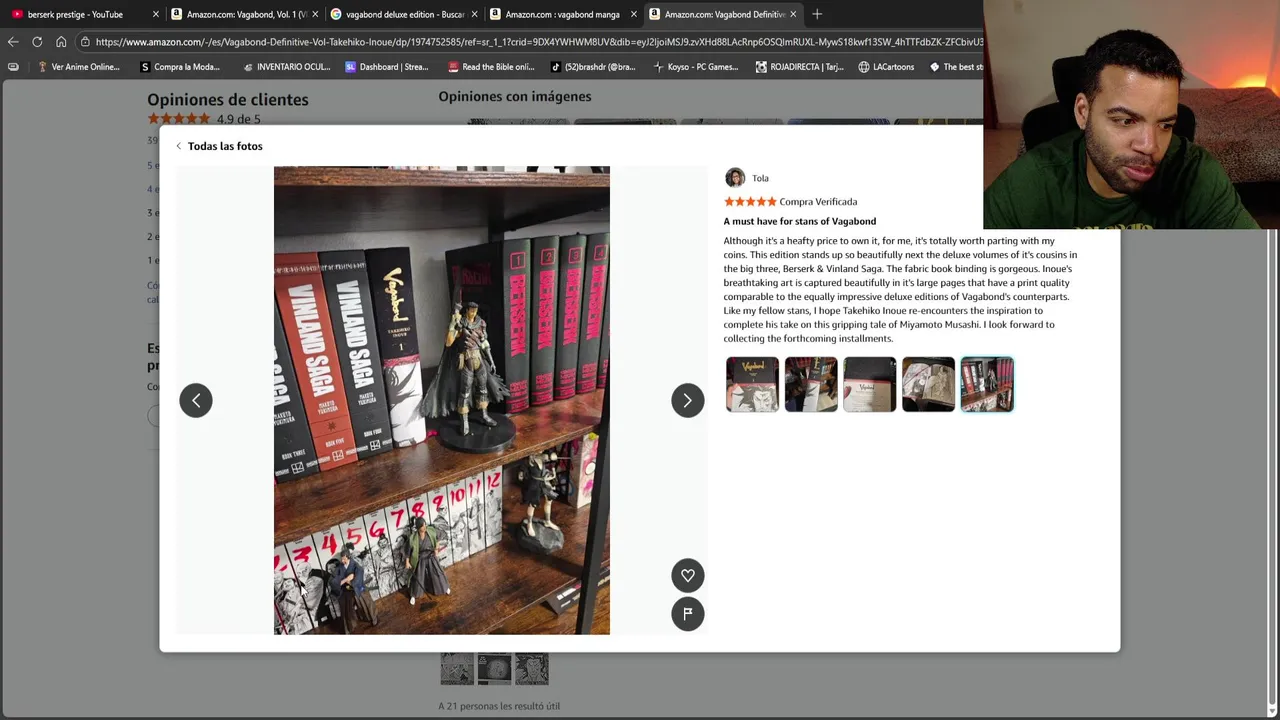This screenshot has height=720, width=1280.
Task: Show the next review photo
Action: coord(687,400)
